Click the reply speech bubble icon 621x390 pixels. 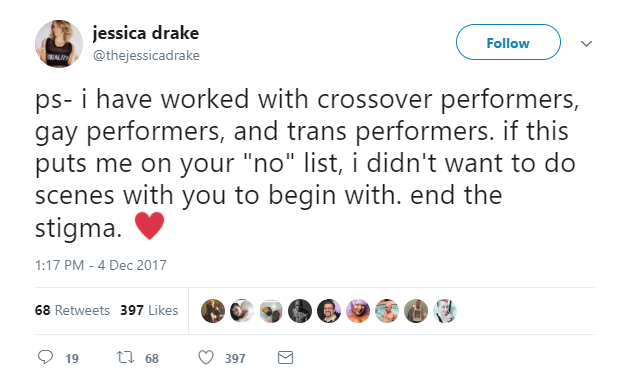pos(45,357)
